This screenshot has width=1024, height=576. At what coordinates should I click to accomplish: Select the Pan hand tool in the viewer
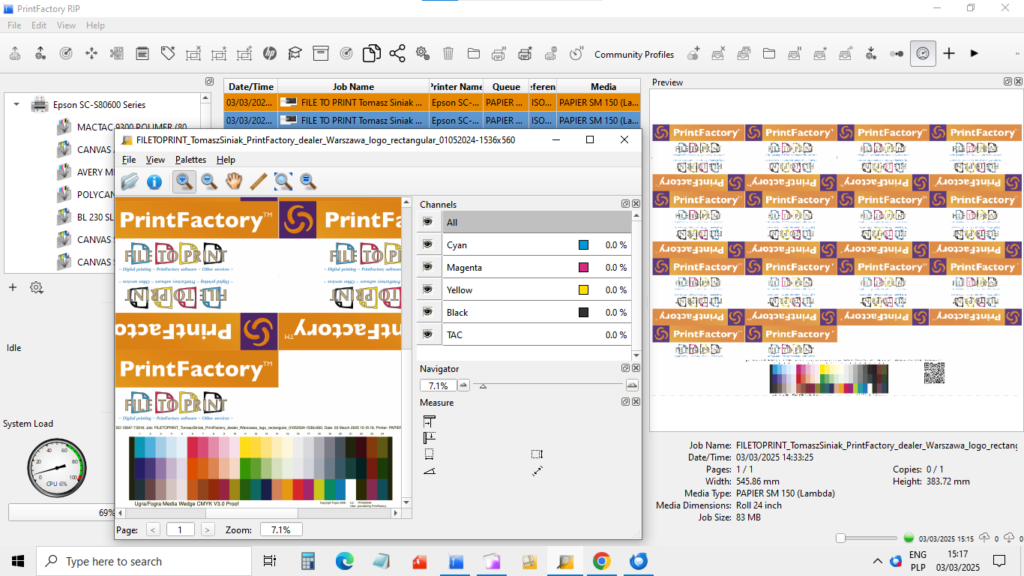click(x=234, y=183)
